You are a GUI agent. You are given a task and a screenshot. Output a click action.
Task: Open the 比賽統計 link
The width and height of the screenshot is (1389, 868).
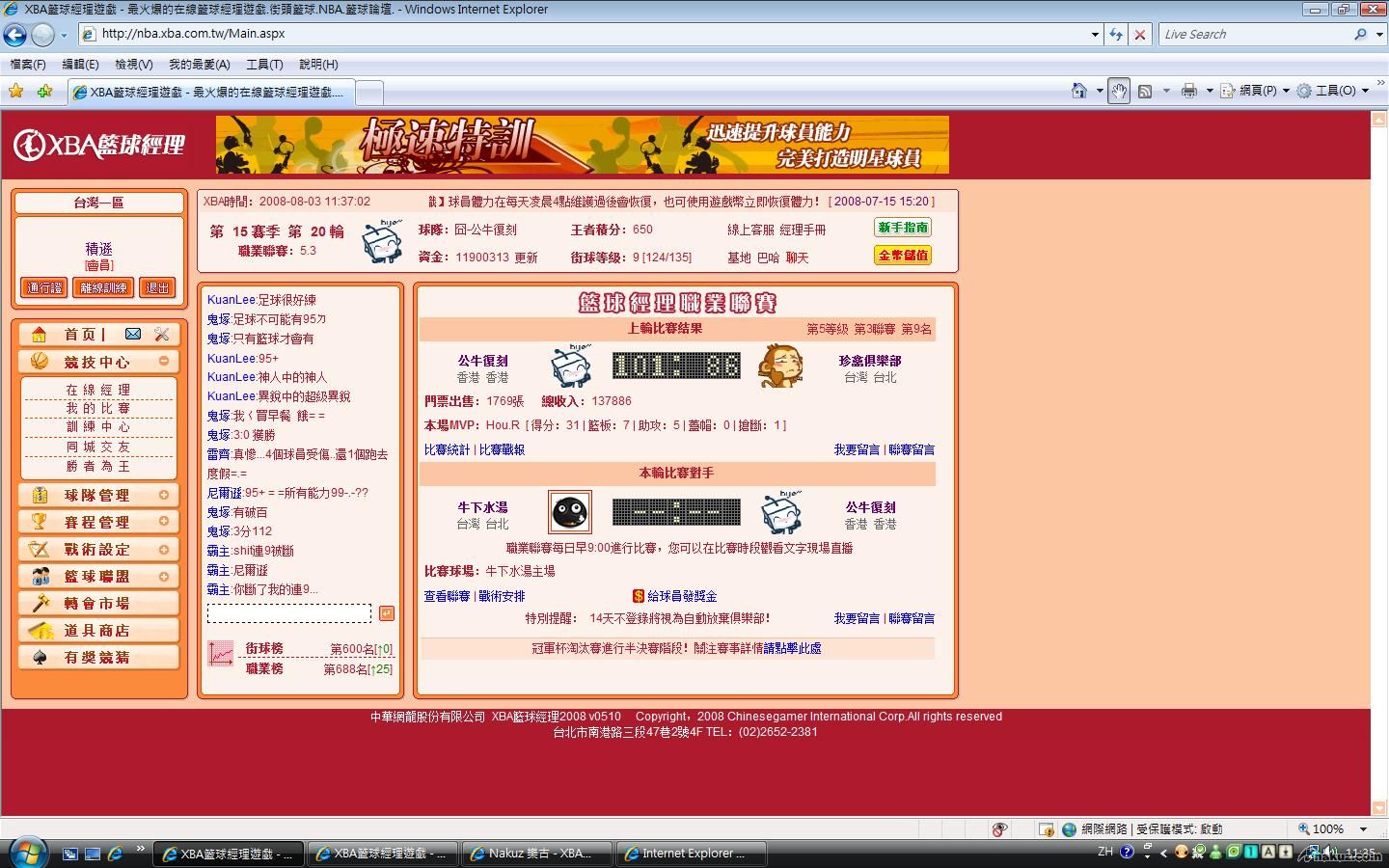(x=447, y=449)
